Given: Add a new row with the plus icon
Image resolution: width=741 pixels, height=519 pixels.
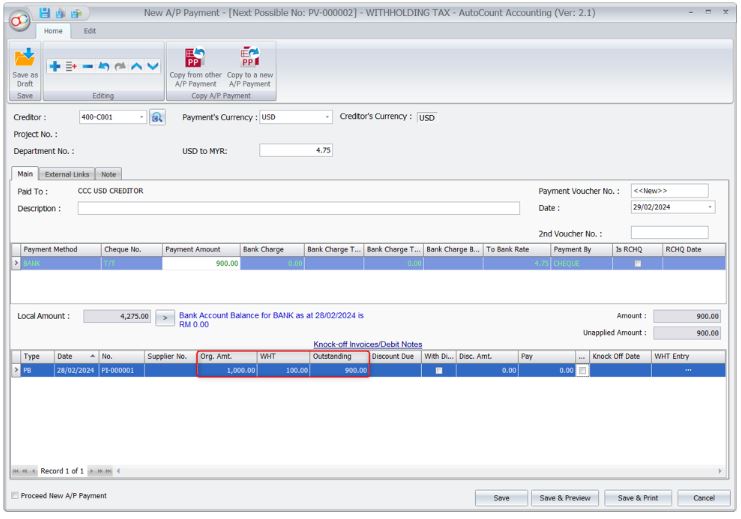Looking at the screenshot, I should click(55, 66).
